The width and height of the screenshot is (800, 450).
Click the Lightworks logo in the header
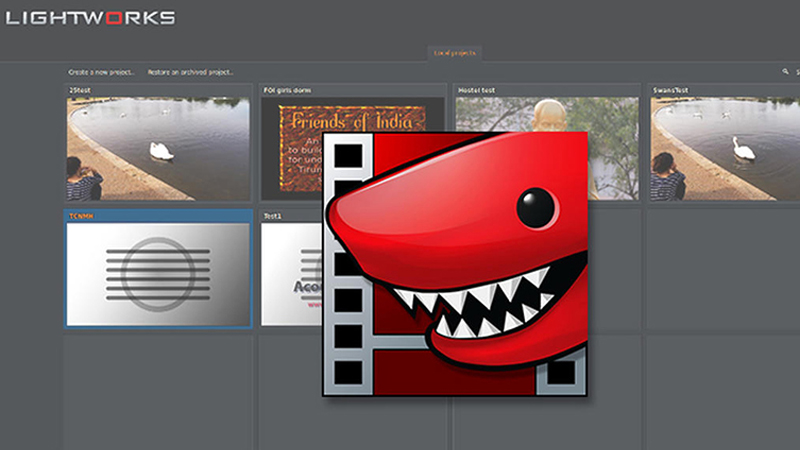click(x=90, y=17)
